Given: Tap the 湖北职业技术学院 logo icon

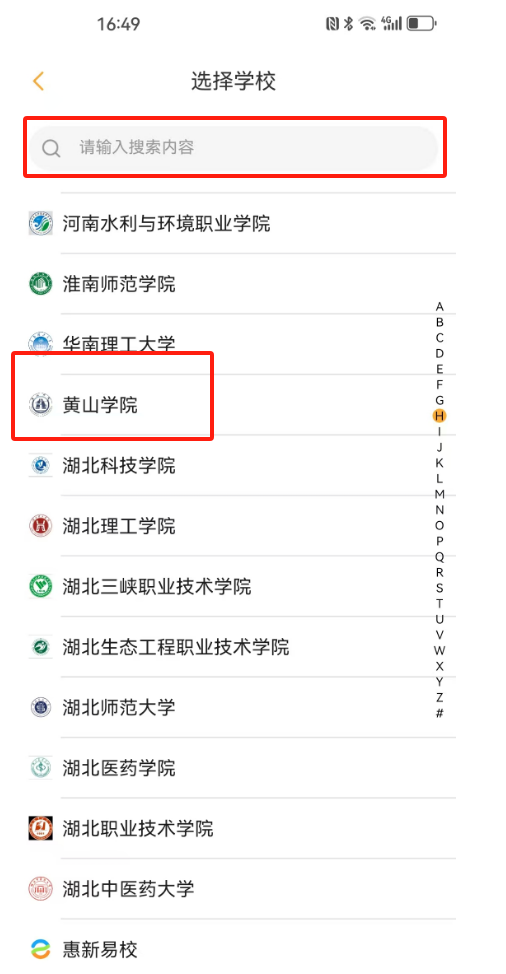Looking at the screenshot, I should point(41,828).
